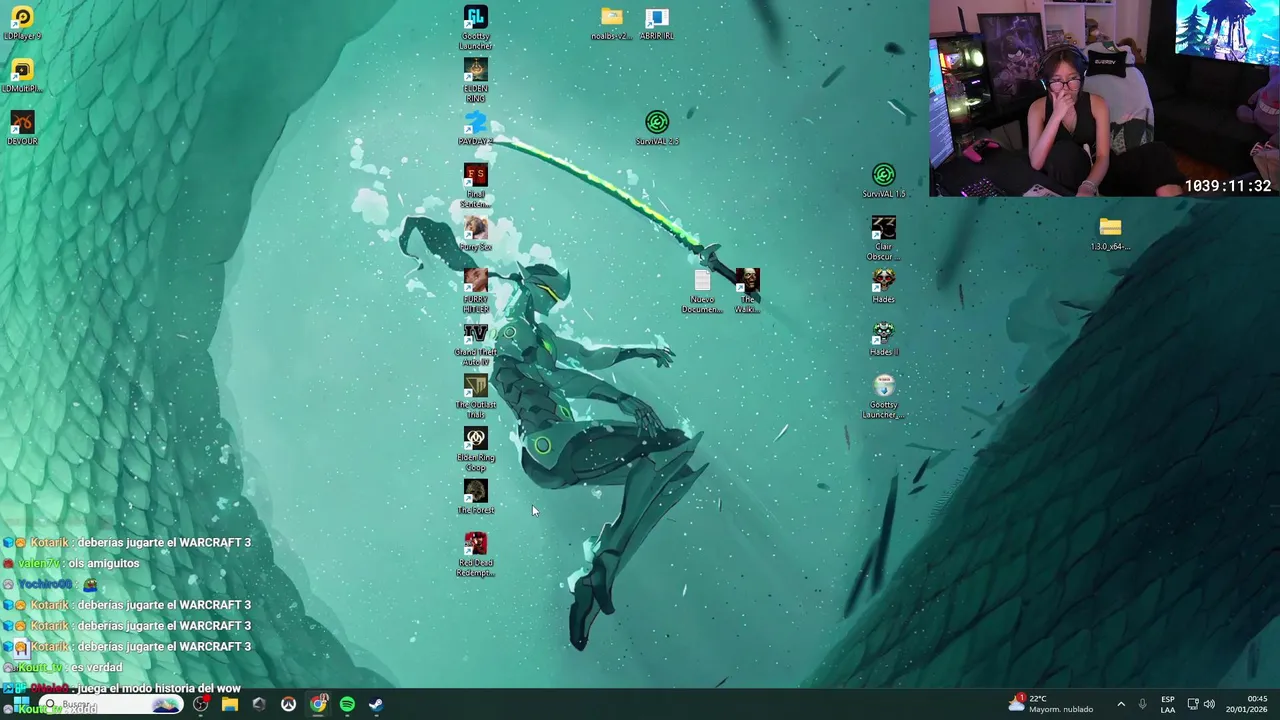Click the webcam overlay of the streamer
The image size is (1280, 720).
[x=1104, y=98]
